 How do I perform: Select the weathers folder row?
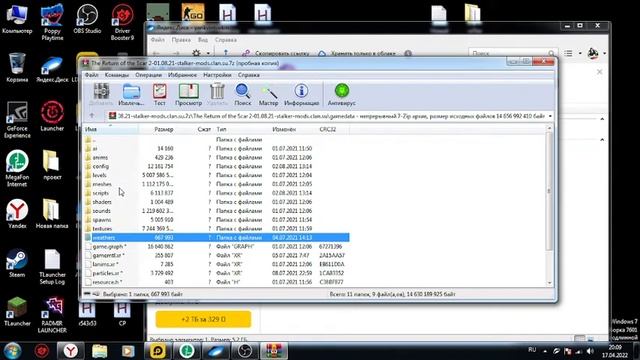pos(216,238)
